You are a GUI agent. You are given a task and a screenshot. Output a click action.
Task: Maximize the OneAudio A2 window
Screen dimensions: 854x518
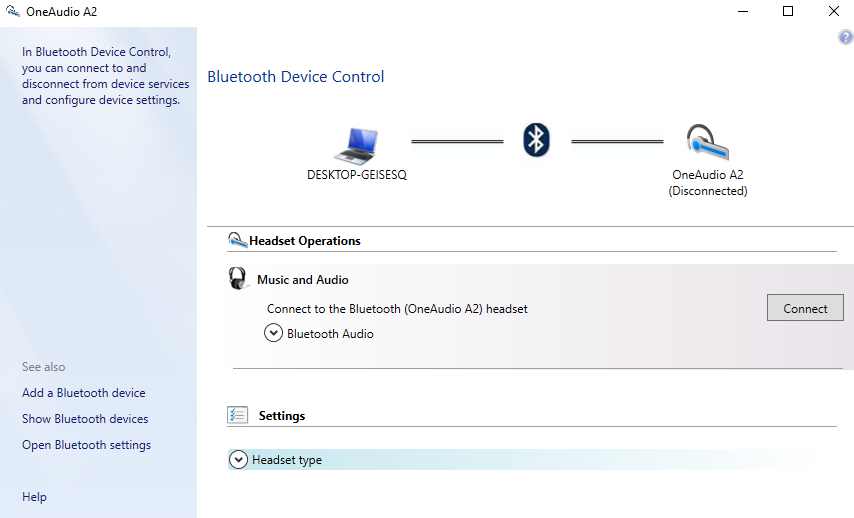[788, 11]
